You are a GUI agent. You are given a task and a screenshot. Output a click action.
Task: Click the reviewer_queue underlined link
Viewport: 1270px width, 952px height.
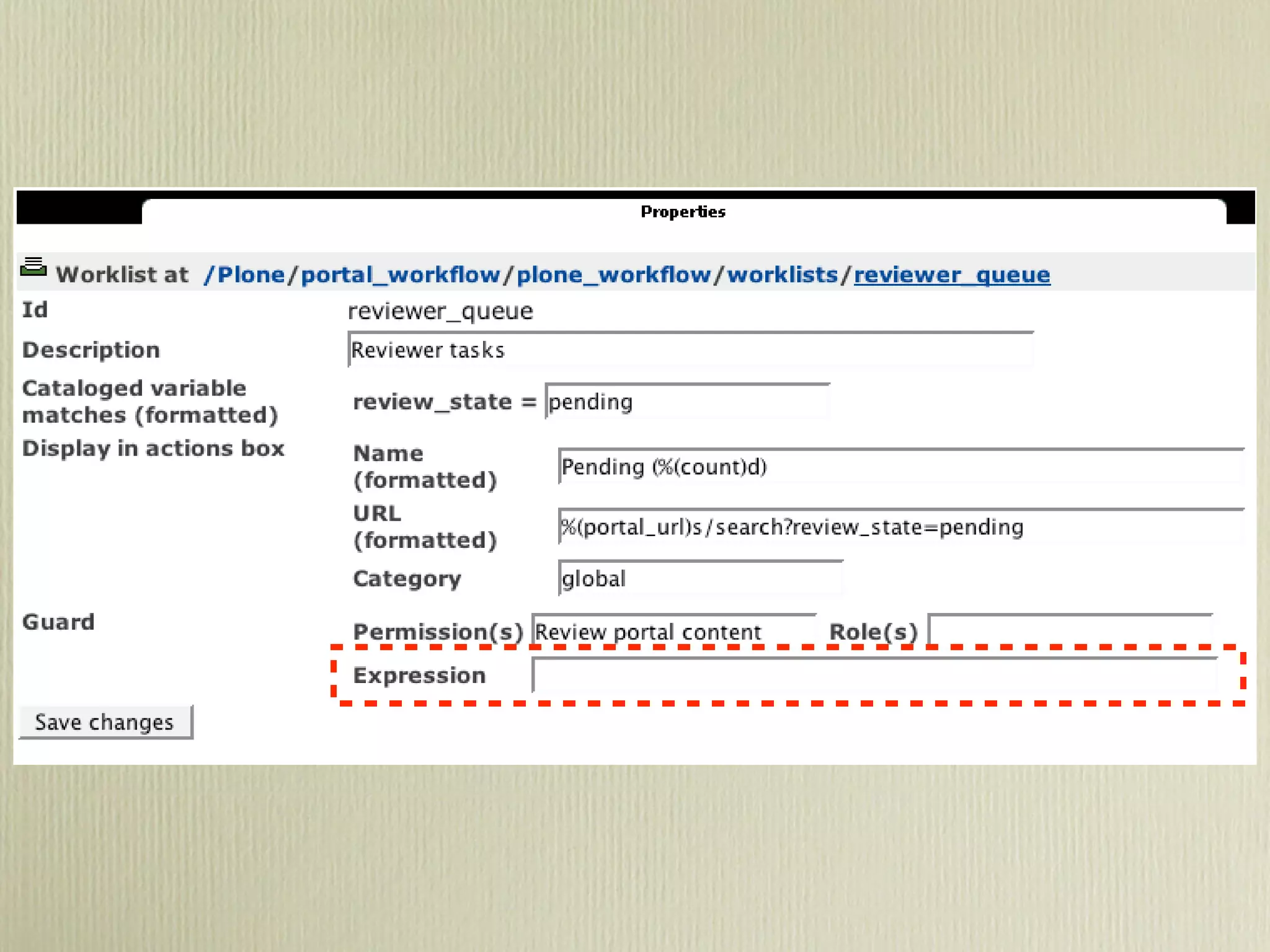[x=952, y=275]
